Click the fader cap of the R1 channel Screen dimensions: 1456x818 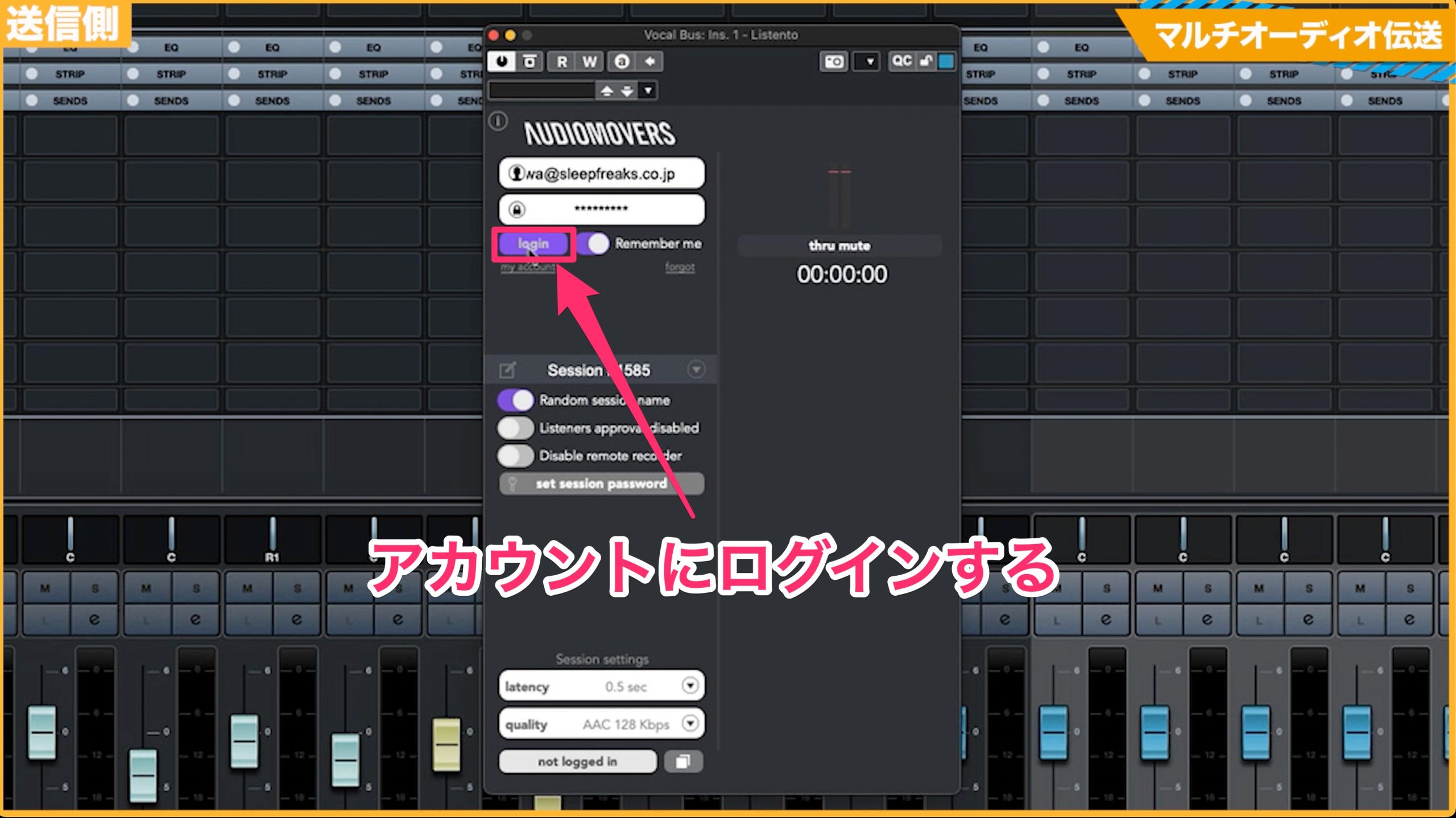(245, 741)
